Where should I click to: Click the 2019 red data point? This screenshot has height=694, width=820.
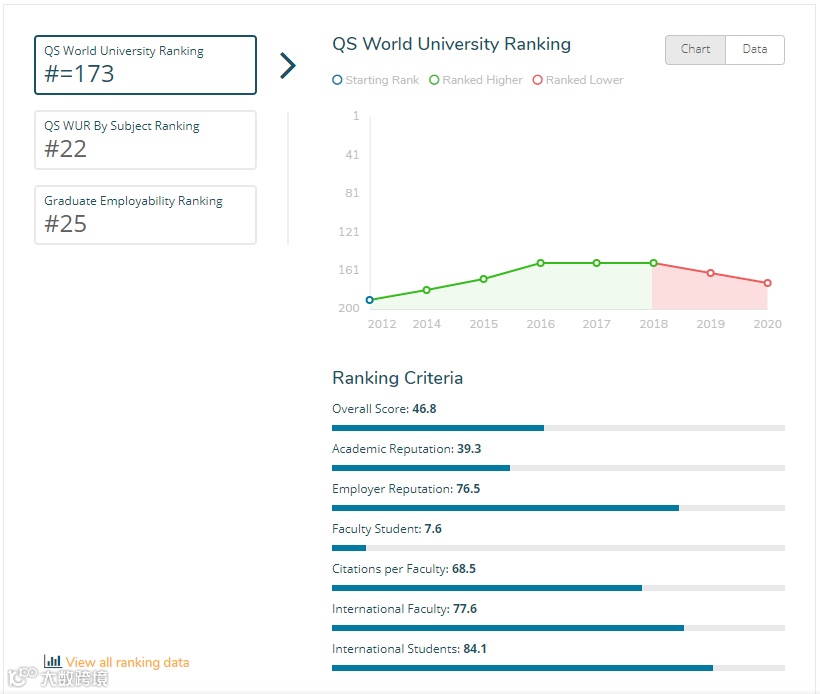[x=711, y=273]
